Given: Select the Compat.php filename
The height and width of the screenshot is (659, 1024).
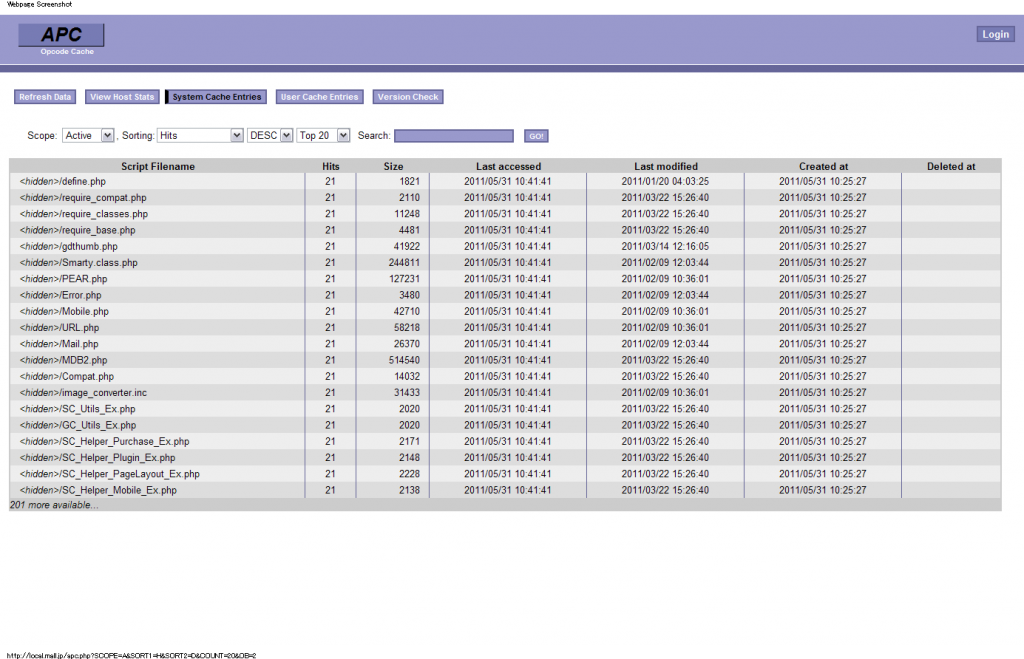Looking at the screenshot, I should pos(67,377).
